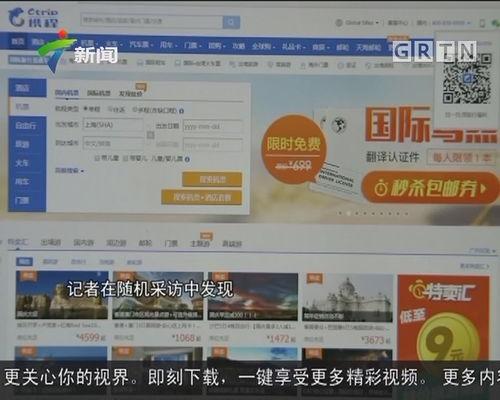The height and width of the screenshot is (400, 500).
Task: Click the swap cities icon between city fields
Action: point(150,135)
